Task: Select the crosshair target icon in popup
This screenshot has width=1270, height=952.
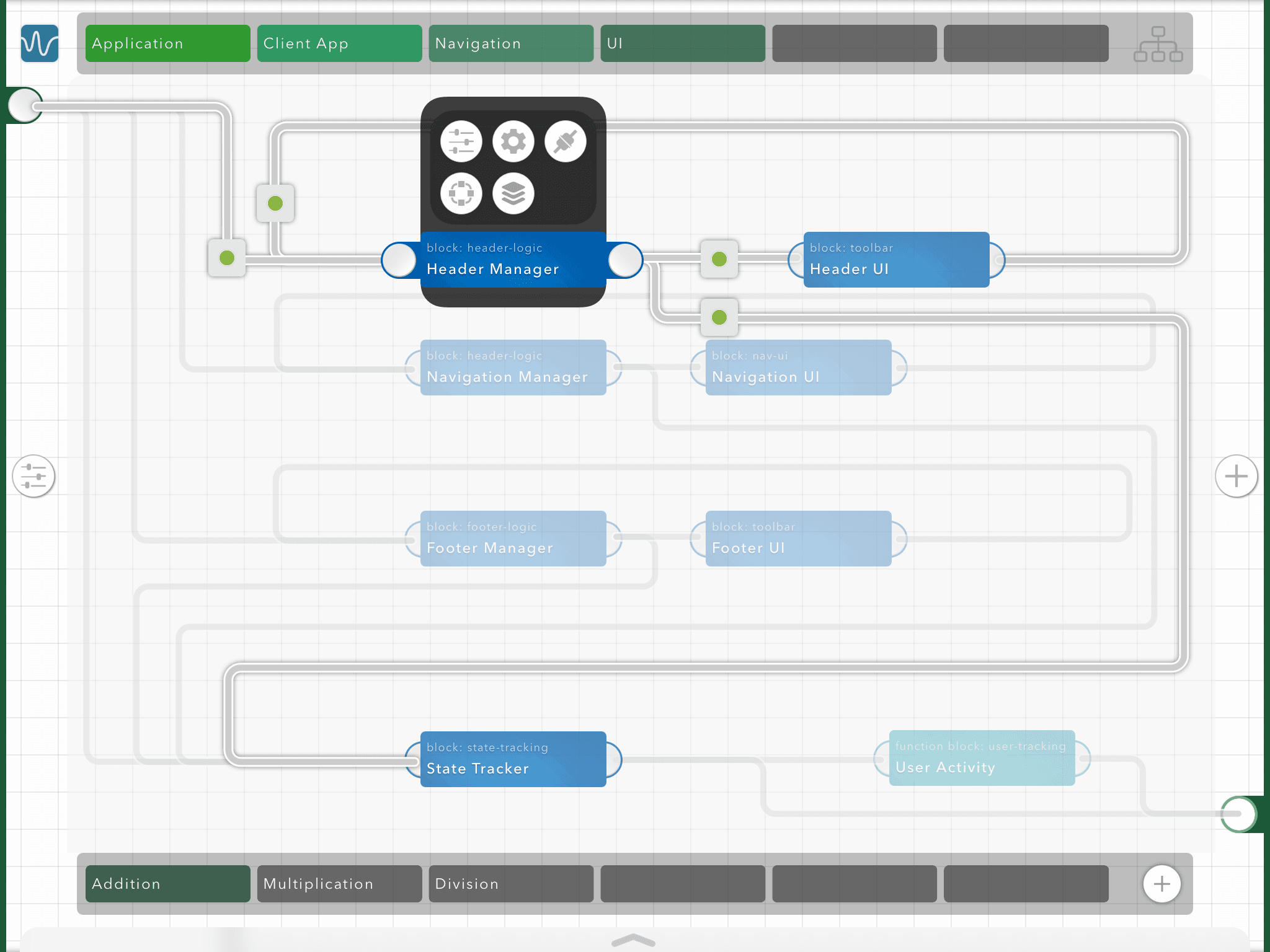Action: [461, 193]
